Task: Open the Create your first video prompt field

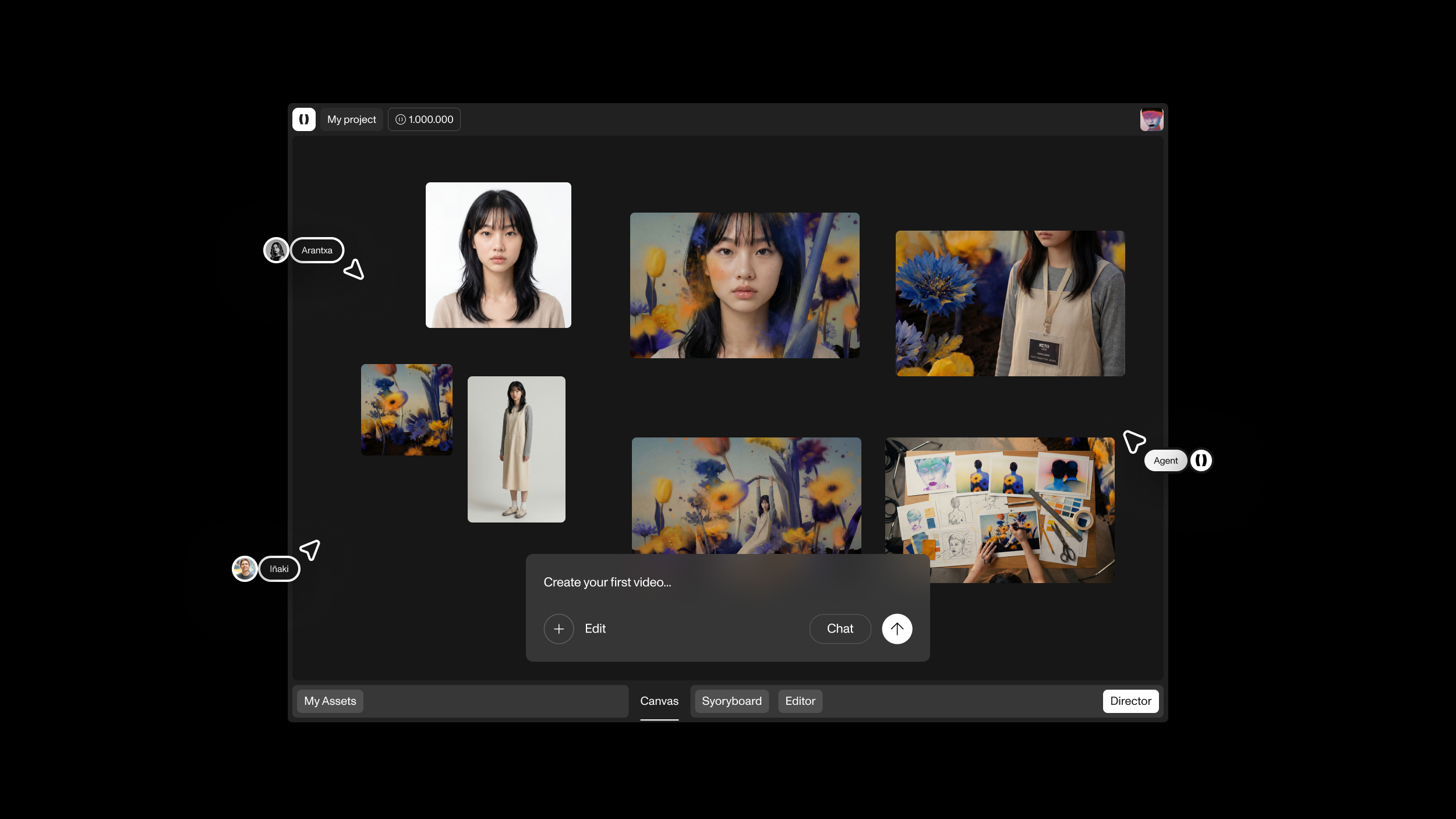Action: point(670,582)
